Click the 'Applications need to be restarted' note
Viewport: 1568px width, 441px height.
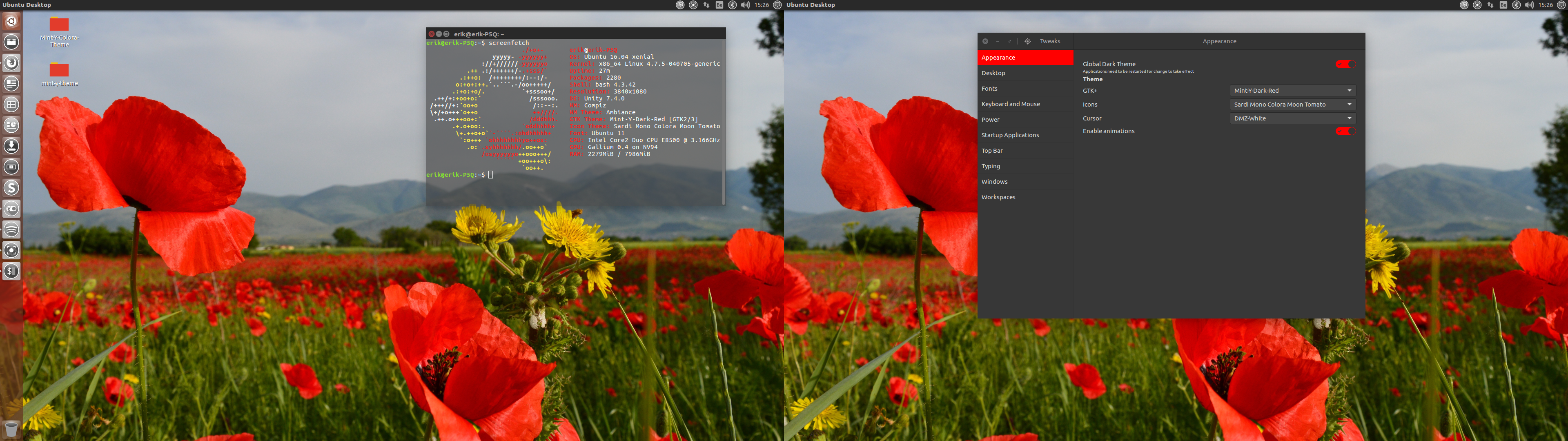[1138, 71]
